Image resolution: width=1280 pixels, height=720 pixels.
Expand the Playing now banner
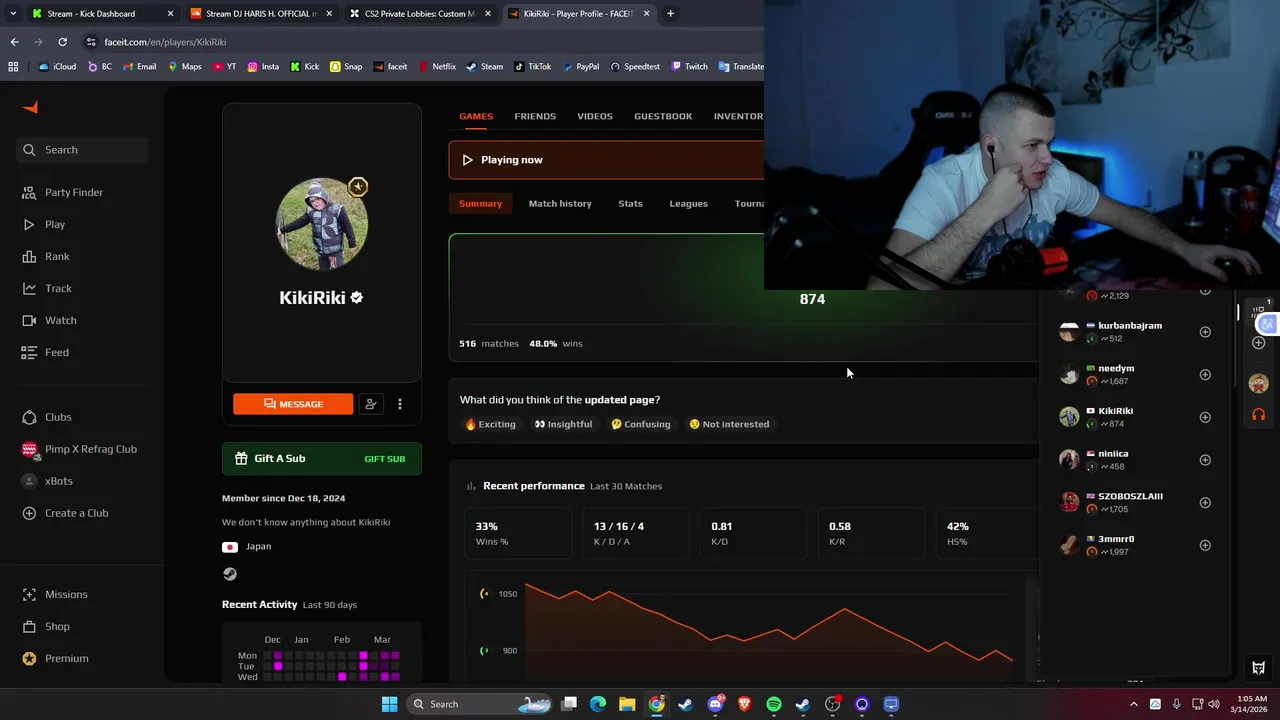[x=606, y=160]
